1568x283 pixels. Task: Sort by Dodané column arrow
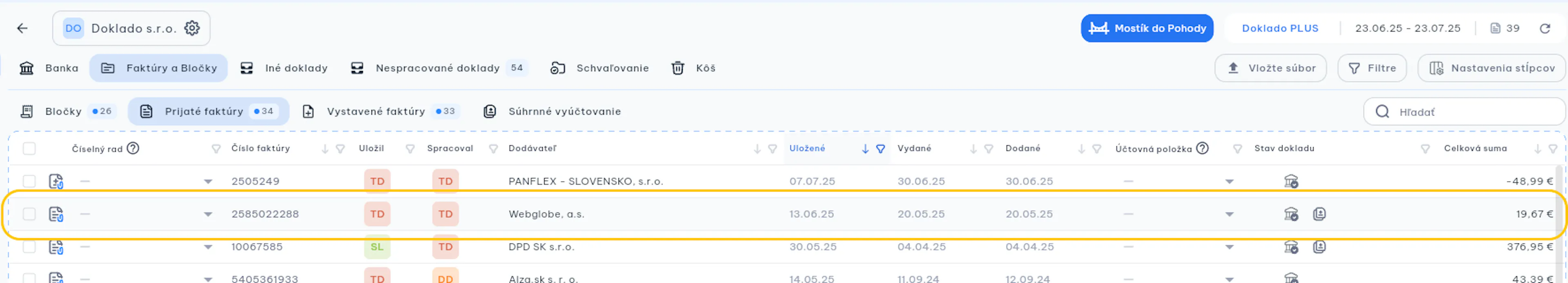click(1081, 149)
